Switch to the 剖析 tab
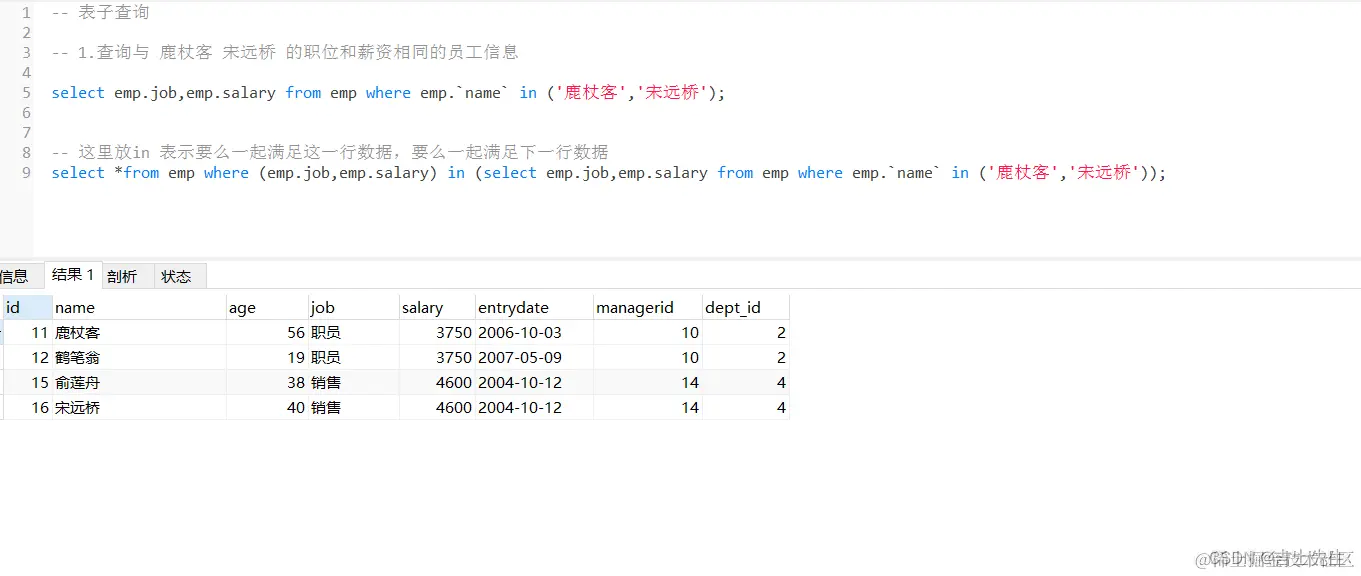Screen dimensions: 1361x576 pyautogui.click(x=124, y=275)
